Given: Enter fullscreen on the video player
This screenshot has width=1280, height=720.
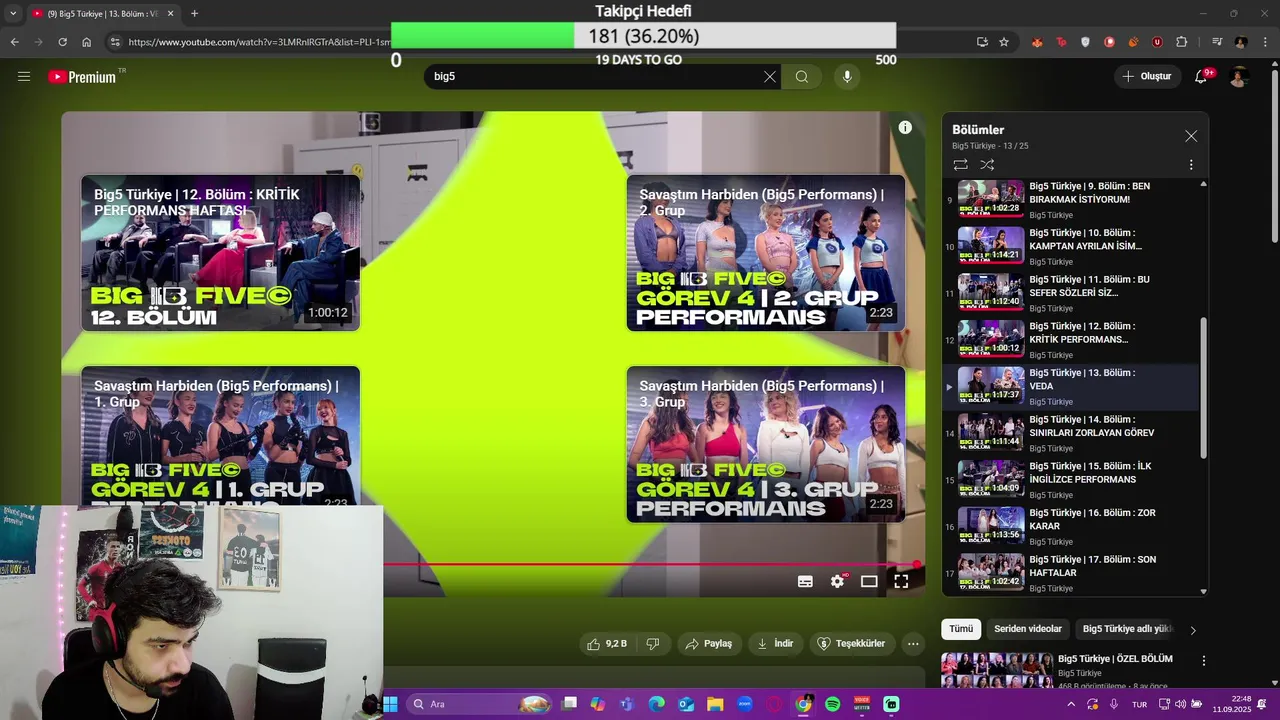Looking at the screenshot, I should 901,581.
